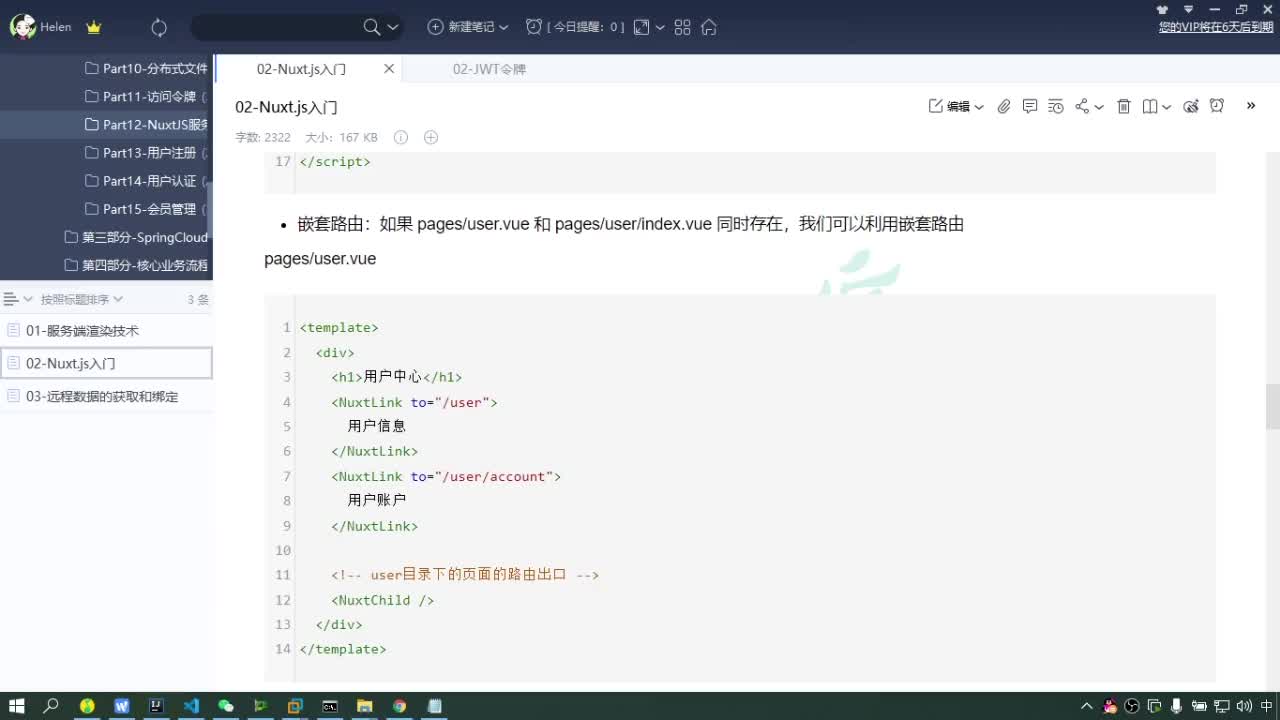Open the 按照标题排序 sort dropdown

[x=81, y=299]
